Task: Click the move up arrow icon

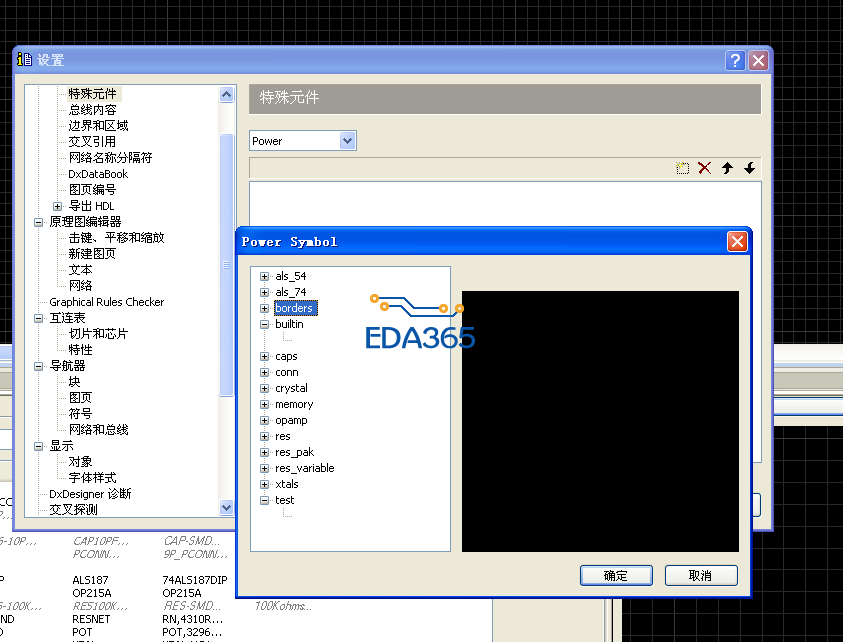Action: click(x=727, y=168)
